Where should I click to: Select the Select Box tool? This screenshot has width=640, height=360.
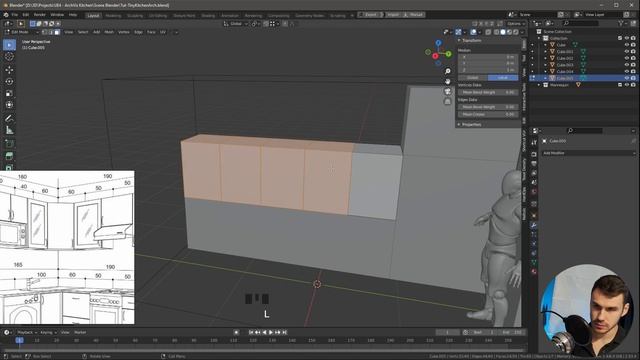[9, 45]
